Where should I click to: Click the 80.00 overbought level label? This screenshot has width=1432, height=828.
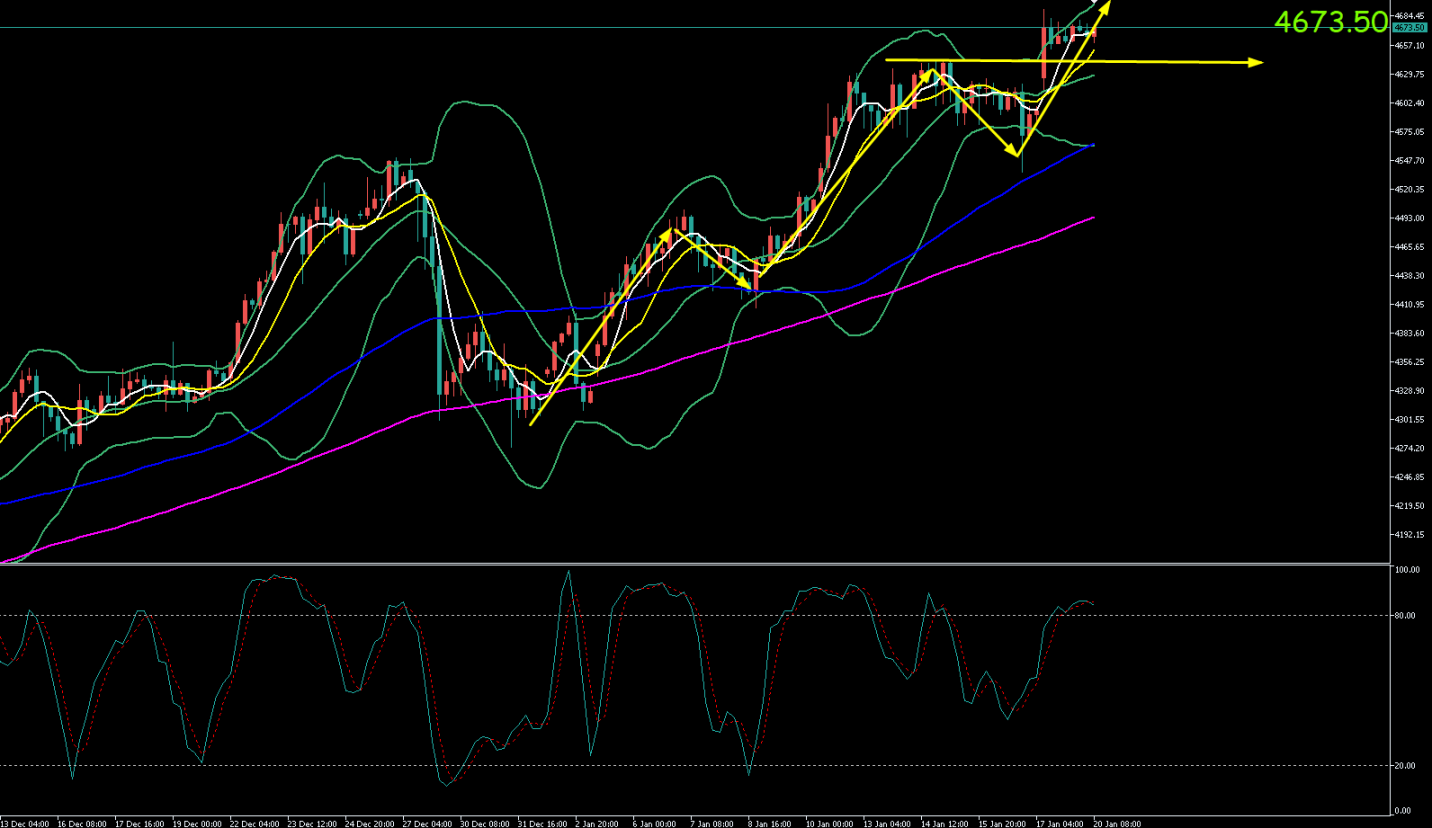coord(1406,616)
